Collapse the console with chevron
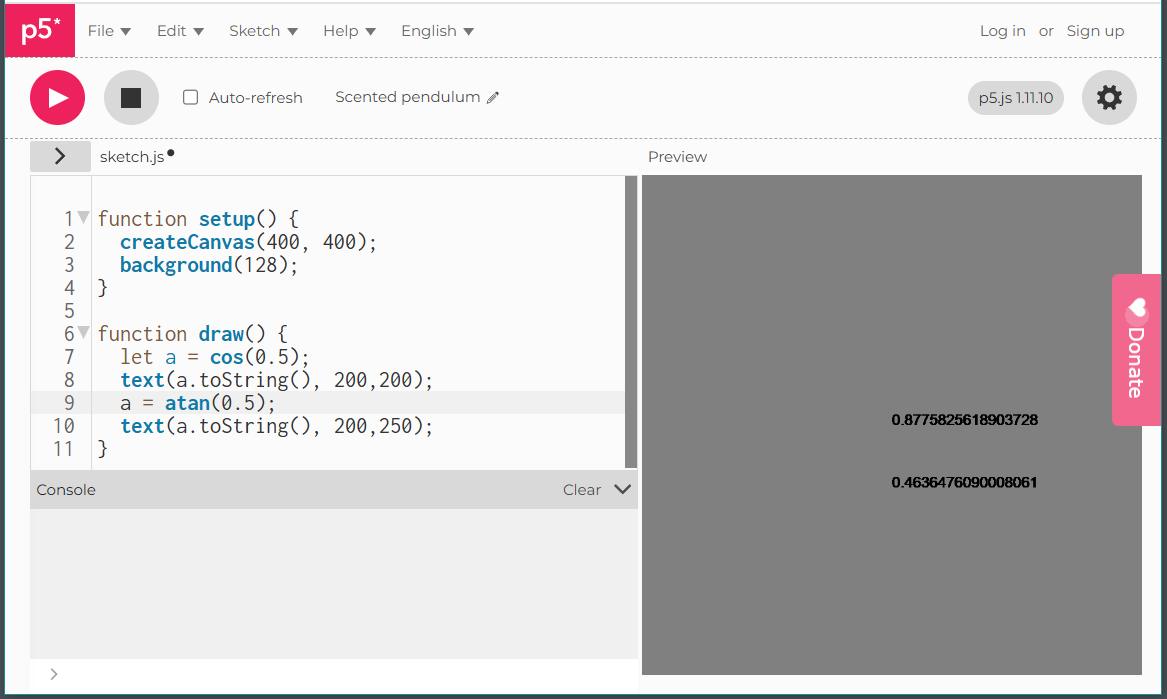 [x=622, y=490]
